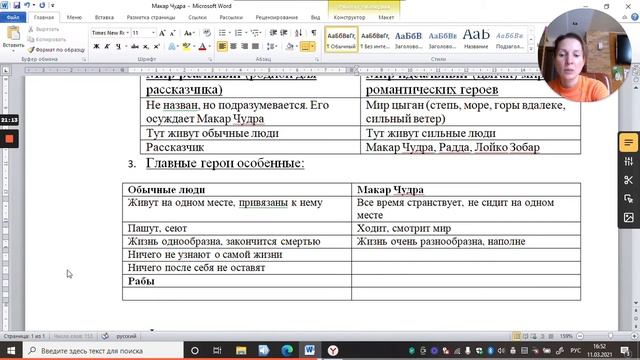Switch to the Вставка tab
640x360 pixels.
pos(104,18)
